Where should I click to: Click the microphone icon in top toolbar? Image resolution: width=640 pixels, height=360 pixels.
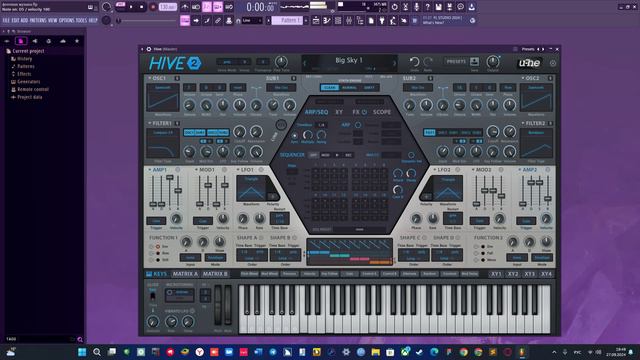point(416,7)
